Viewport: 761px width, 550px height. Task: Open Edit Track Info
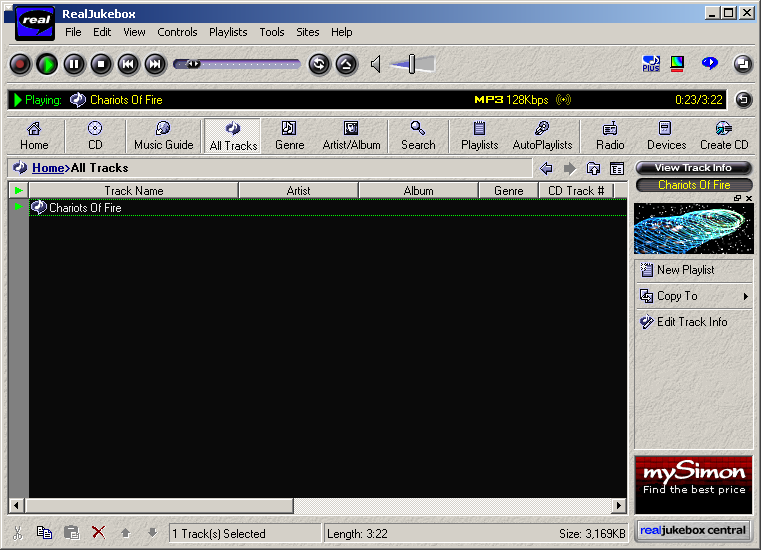pos(694,322)
